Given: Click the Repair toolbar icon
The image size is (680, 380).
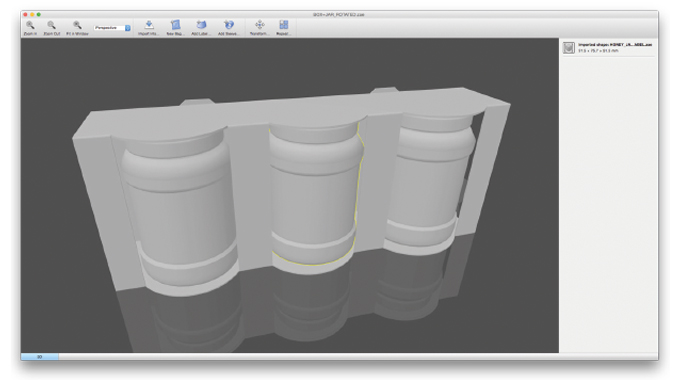Looking at the screenshot, I should 284,27.
